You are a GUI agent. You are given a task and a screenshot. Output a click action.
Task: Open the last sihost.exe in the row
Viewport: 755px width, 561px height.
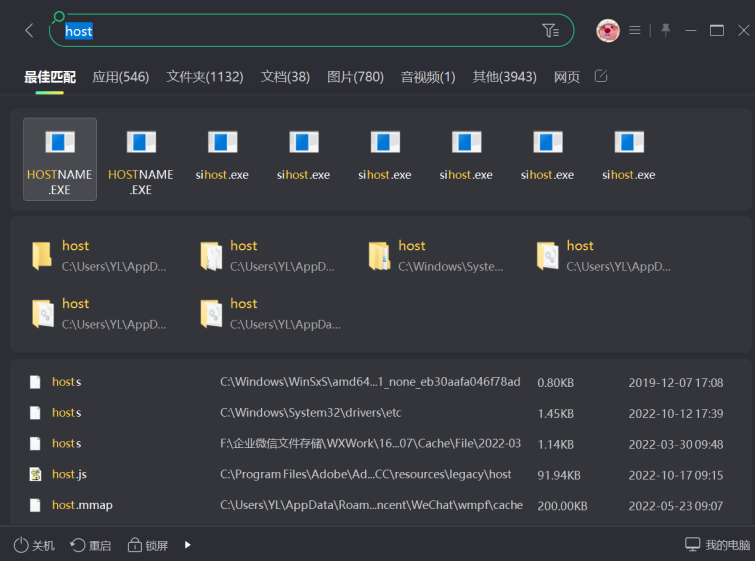click(x=628, y=155)
